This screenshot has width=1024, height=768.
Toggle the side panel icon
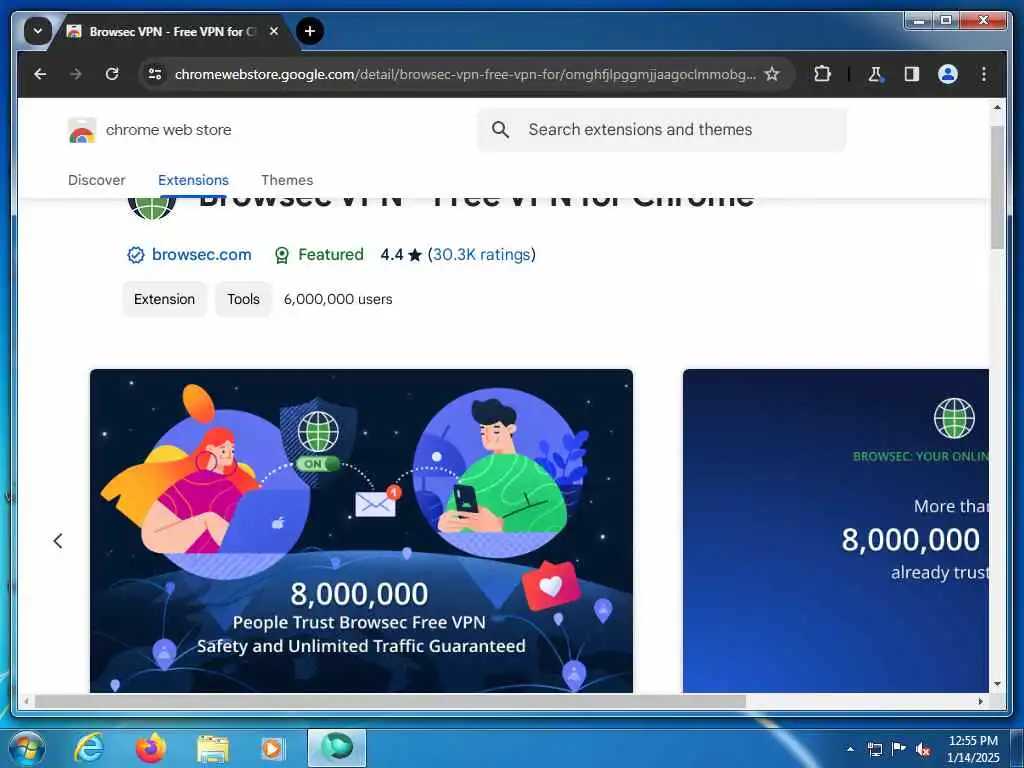tap(912, 74)
